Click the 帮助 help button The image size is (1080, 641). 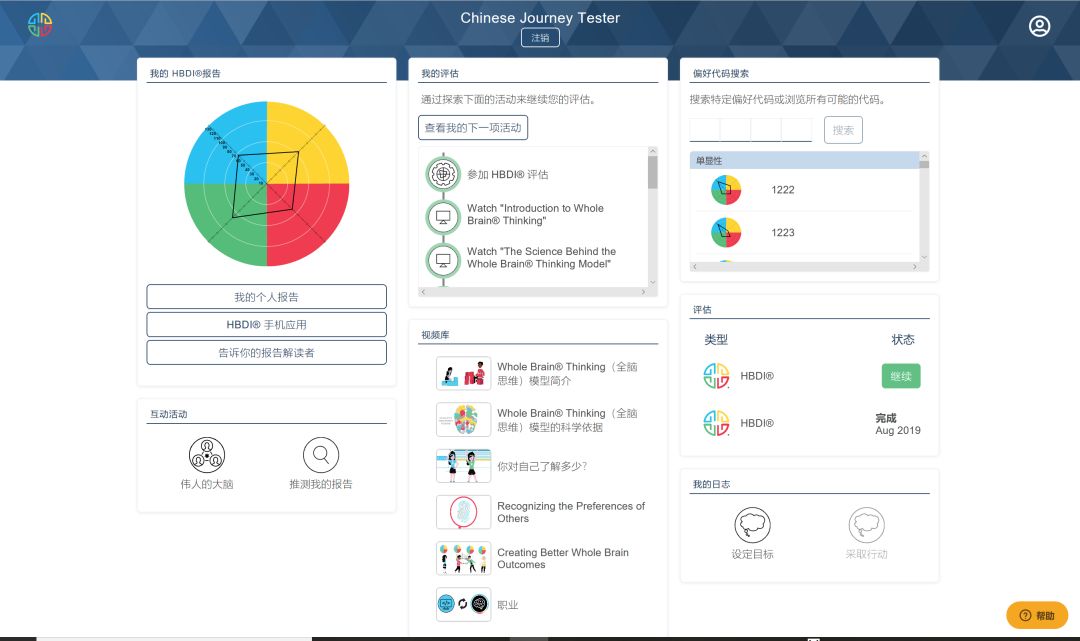(1037, 616)
